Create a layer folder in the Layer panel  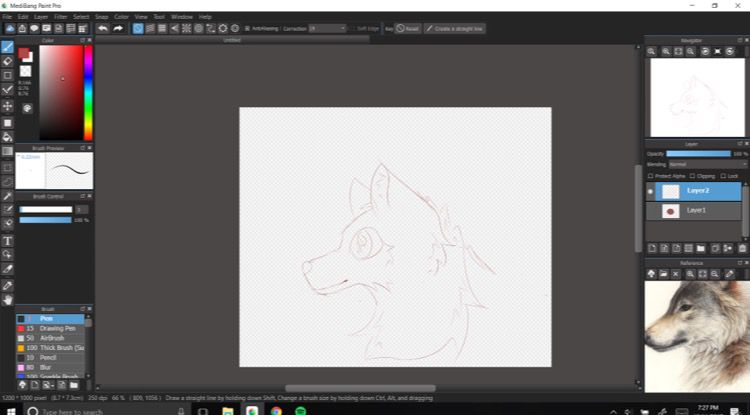(x=701, y=248)
